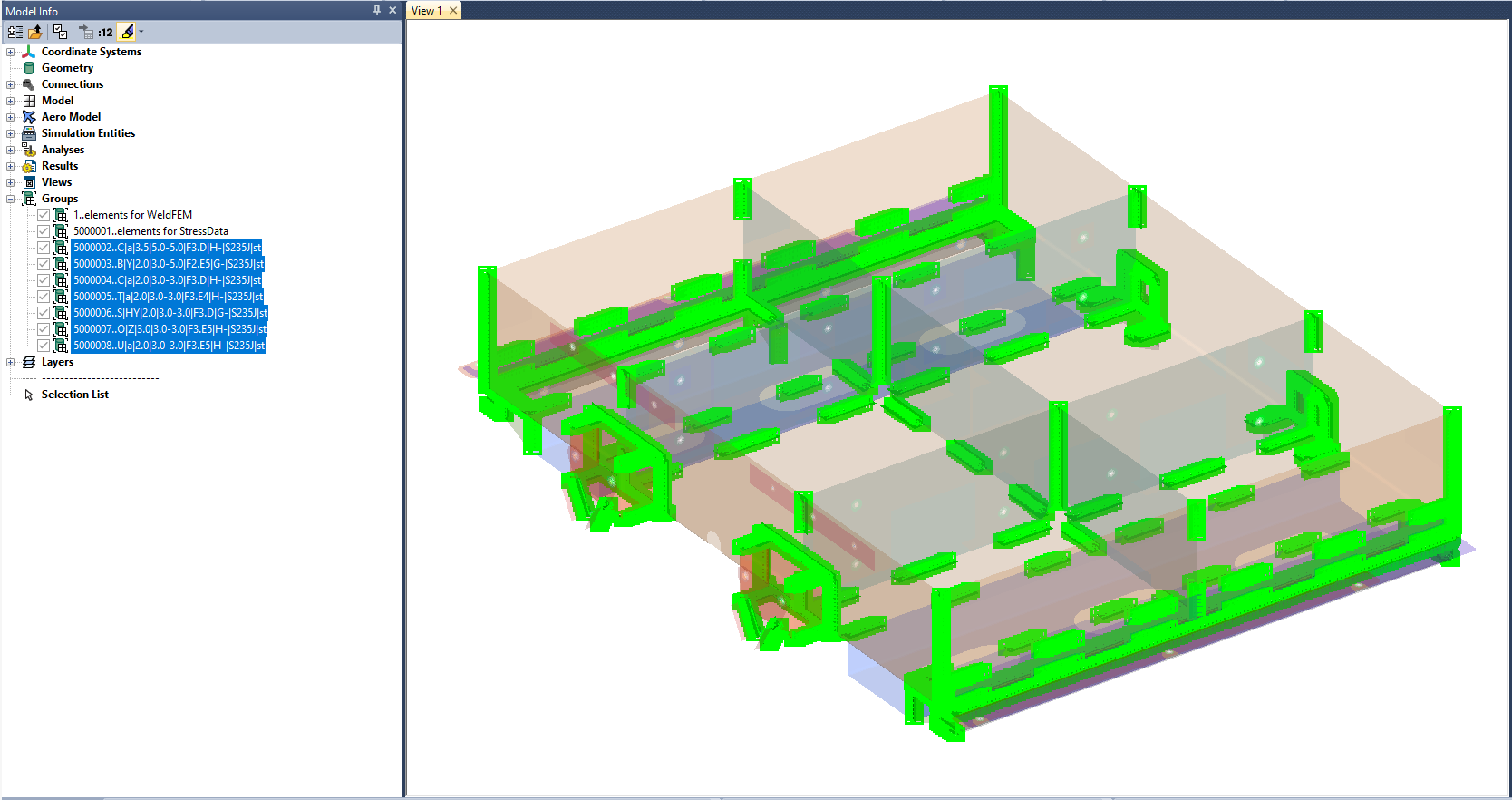This screenshot has width=1512, height=800.
Task: Click the Layers stack icon
Action: click(29, 362)
